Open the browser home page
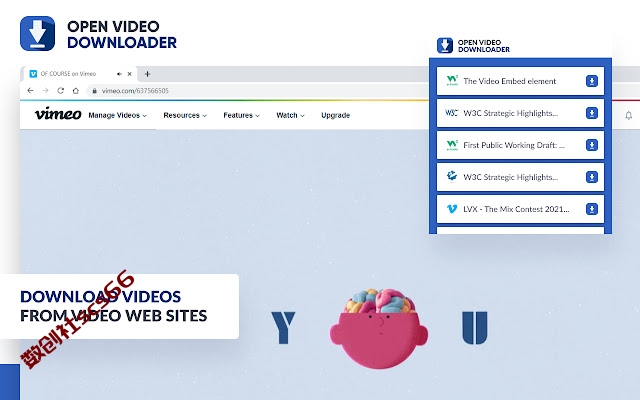 pos(76,91)
